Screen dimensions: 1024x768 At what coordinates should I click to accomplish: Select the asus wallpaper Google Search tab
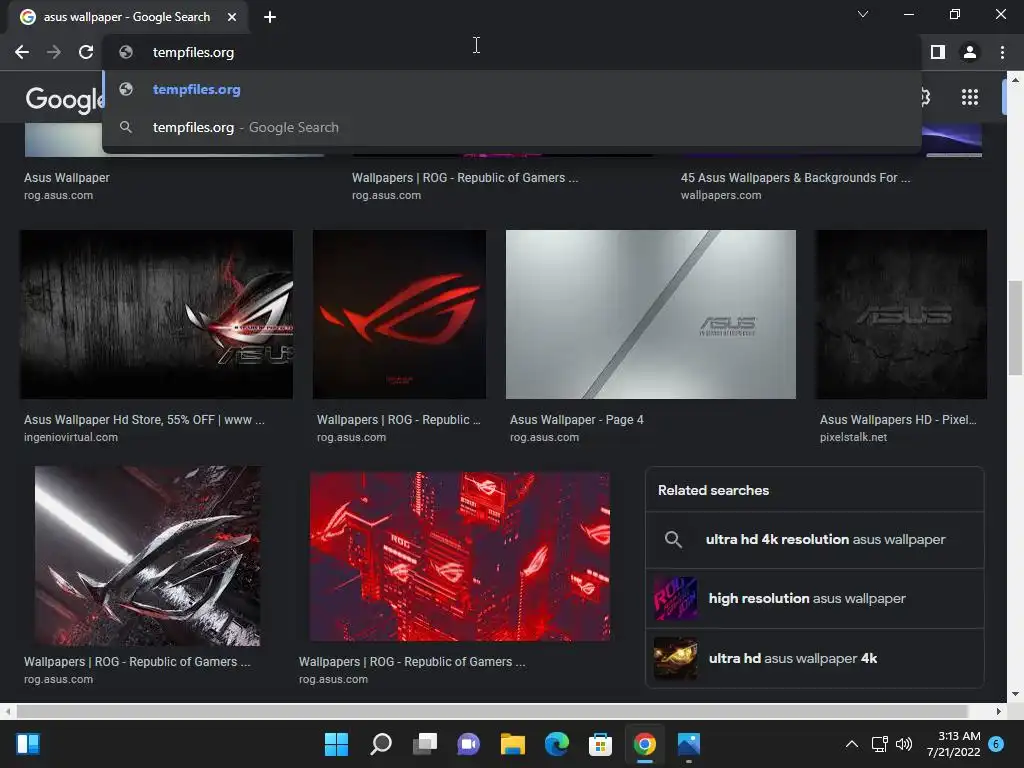[127, 17]
